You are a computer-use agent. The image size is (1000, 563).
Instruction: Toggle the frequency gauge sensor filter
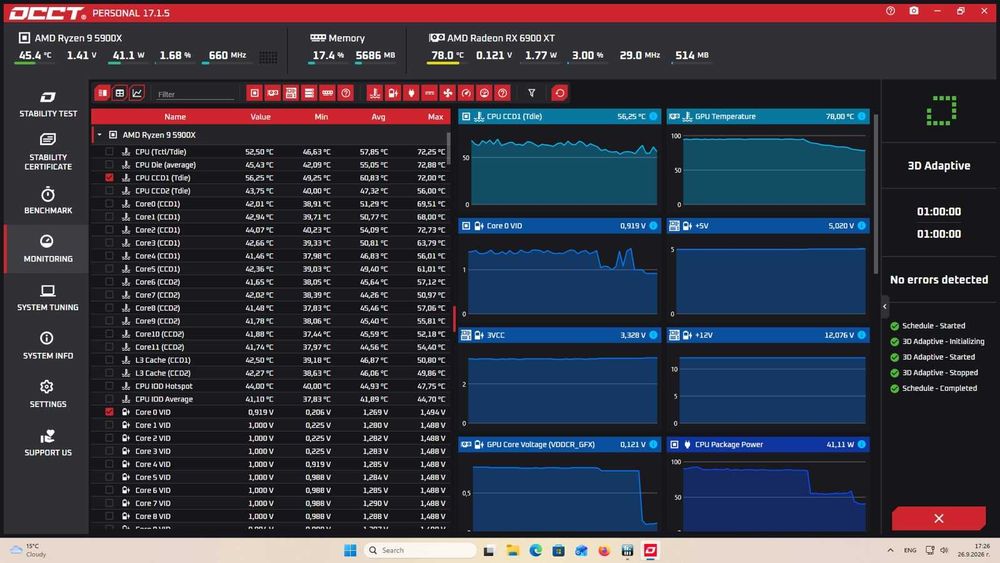point(466,93)
